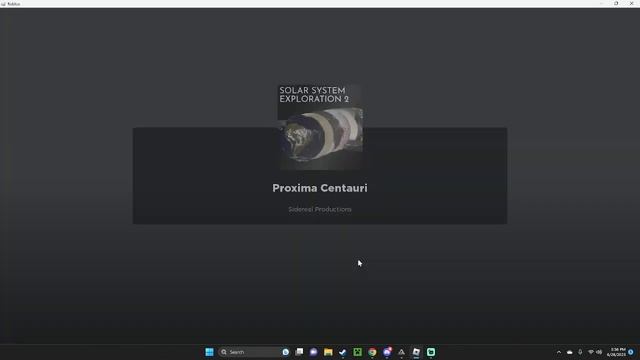The height and width of the screenshot is (360, 640).
Task: Open the green app icon on the taskbar
Action: pyautogui.click(x=431, y=352)
